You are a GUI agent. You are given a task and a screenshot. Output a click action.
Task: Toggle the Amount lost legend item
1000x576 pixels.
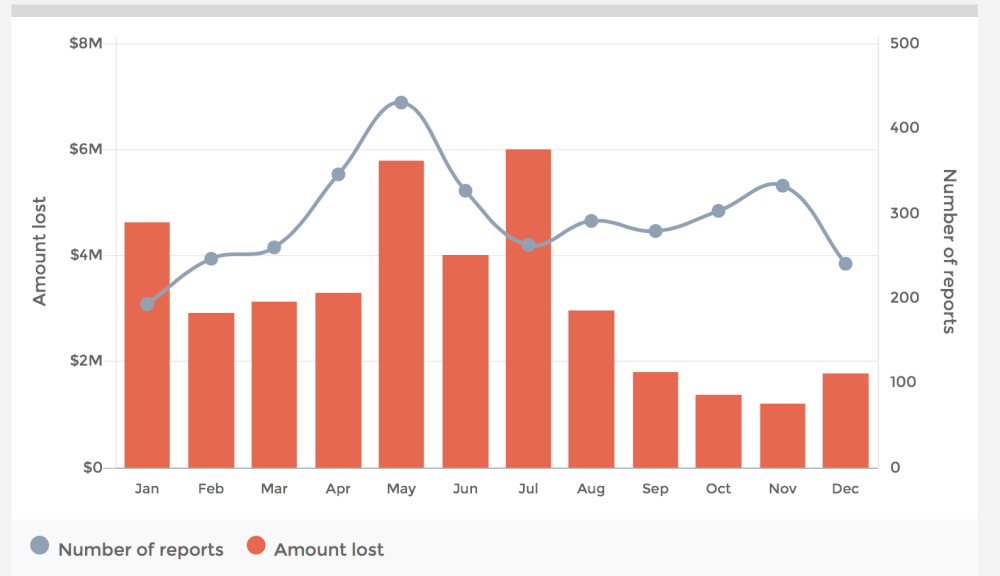[315, 549]
